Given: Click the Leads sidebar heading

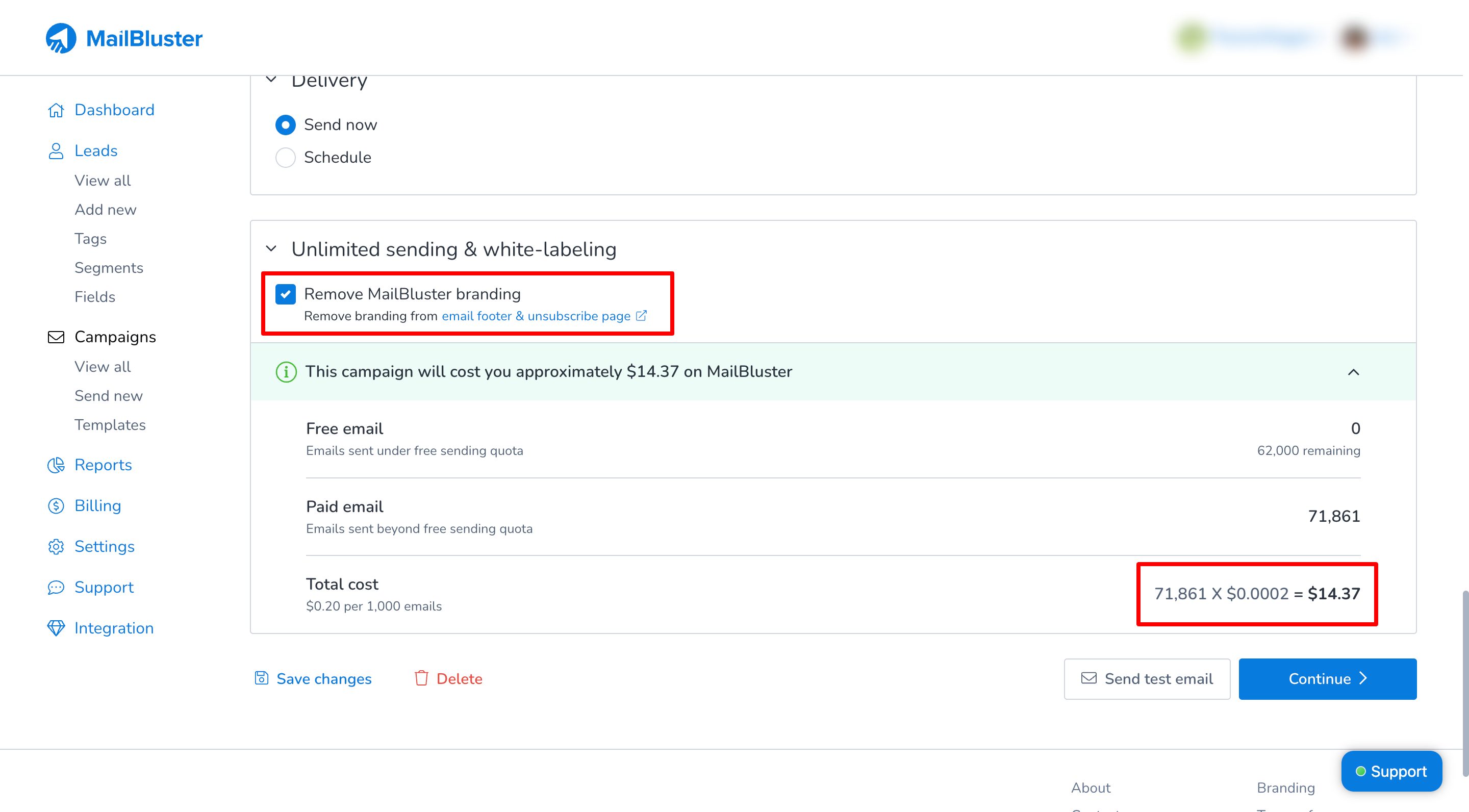Looking at the screenshot, I should [x=96, y=151].
